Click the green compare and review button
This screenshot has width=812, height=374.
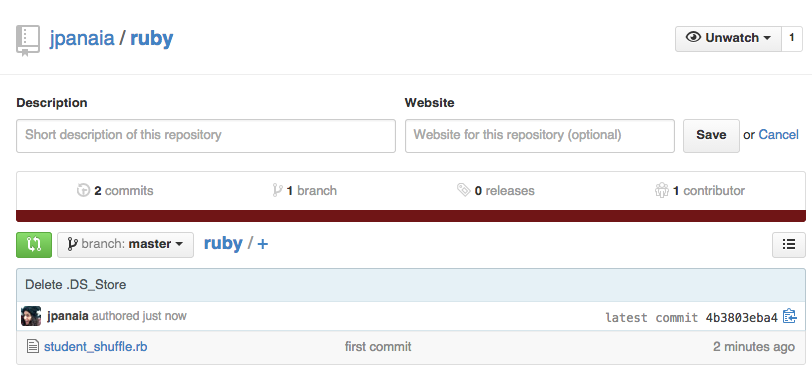coord(34,244)
